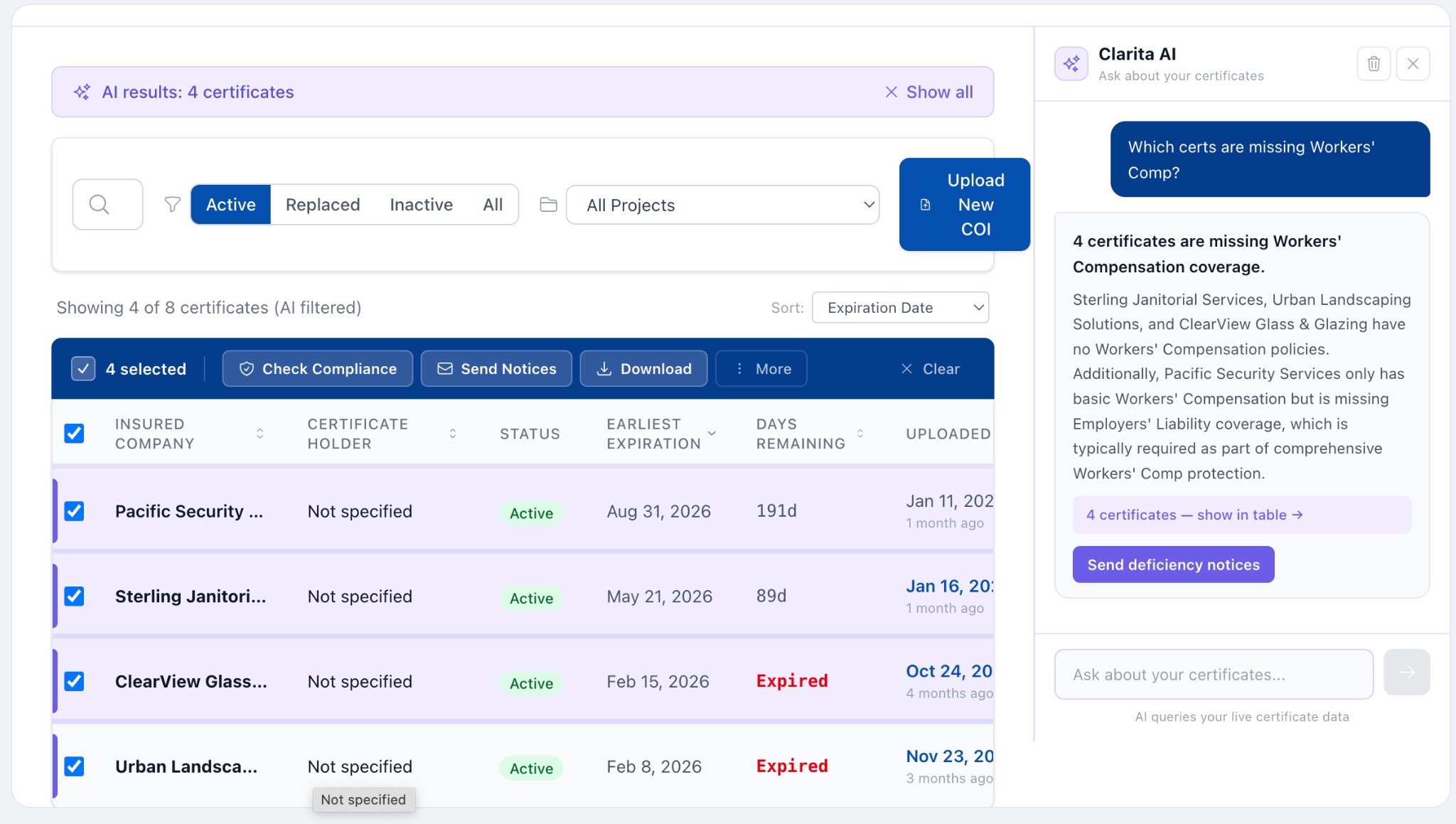The height and width of the screenshot is (824, 1456).
Task: Open the All Projects dropdown
Action: coord(722,205)
